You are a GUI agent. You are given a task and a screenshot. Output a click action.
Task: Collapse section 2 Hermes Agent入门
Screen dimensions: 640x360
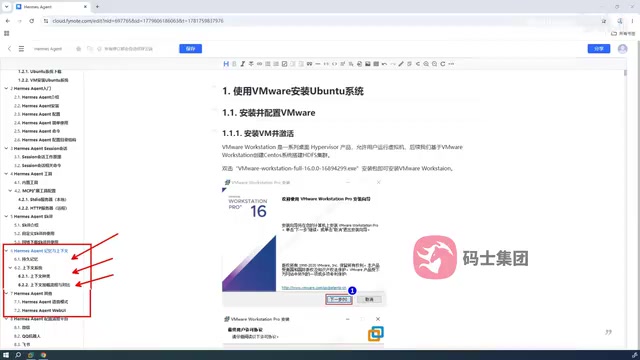(x=6, y=88)
